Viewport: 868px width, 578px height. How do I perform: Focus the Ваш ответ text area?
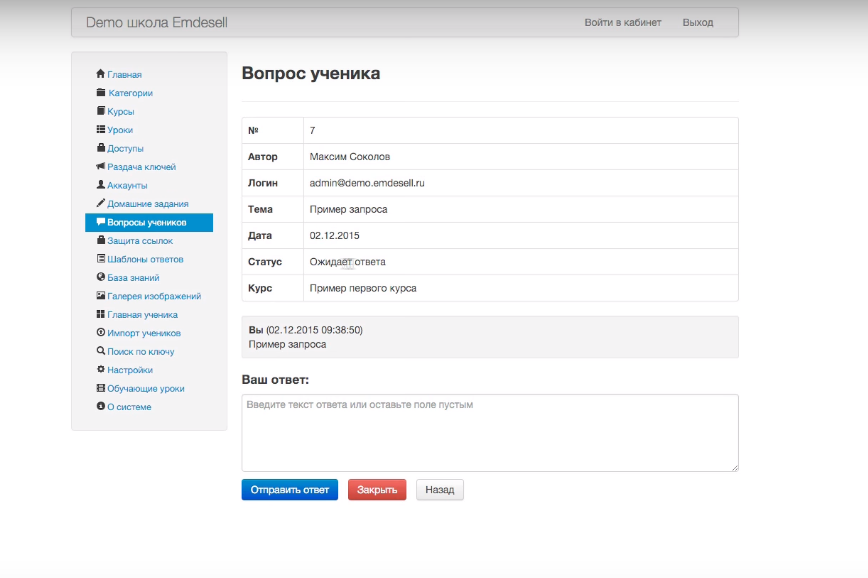tap(490, 432)
